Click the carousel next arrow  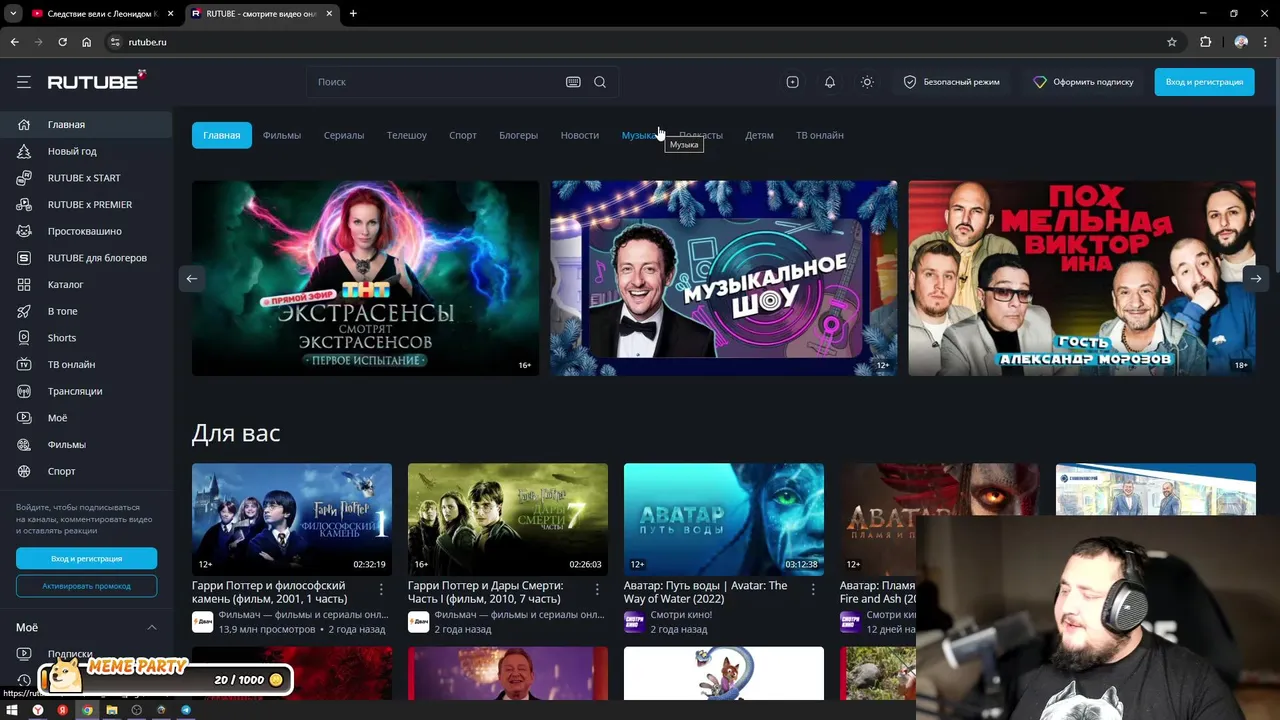(1255, 278)
